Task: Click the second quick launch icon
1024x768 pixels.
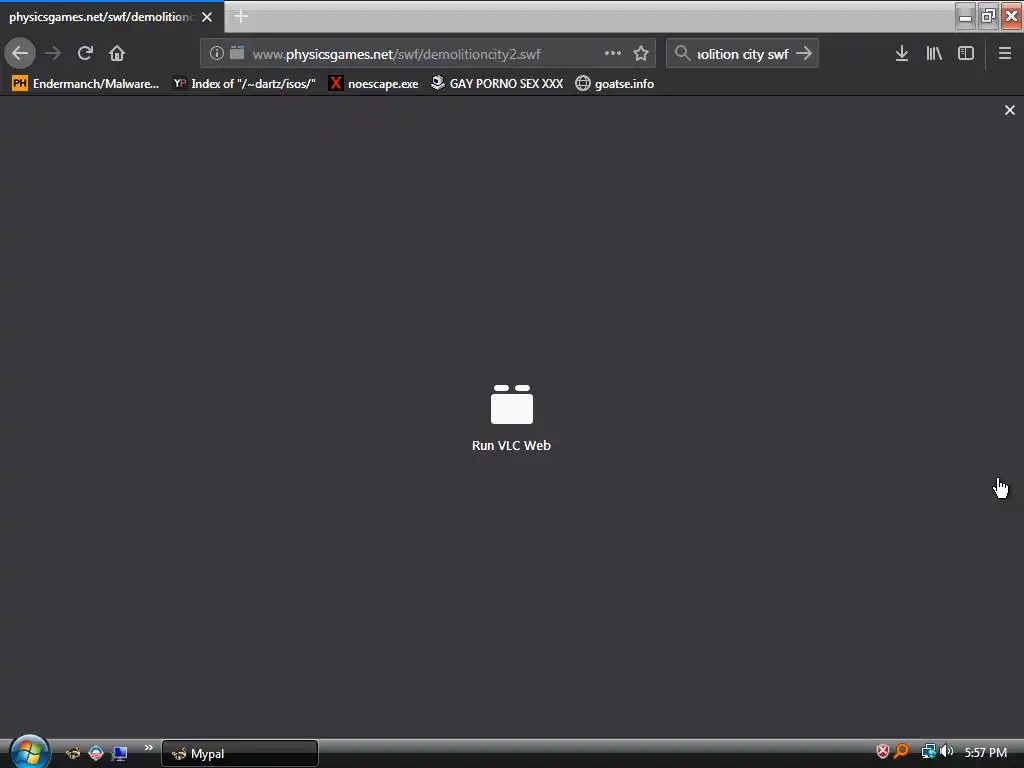Action: (96, 753)
